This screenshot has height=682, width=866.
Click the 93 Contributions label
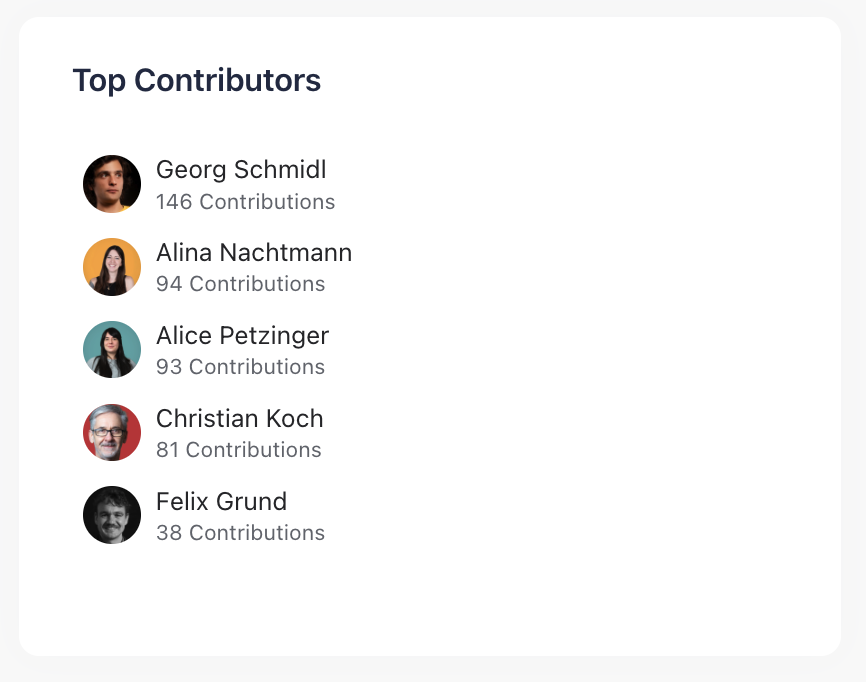click(240, 368)
